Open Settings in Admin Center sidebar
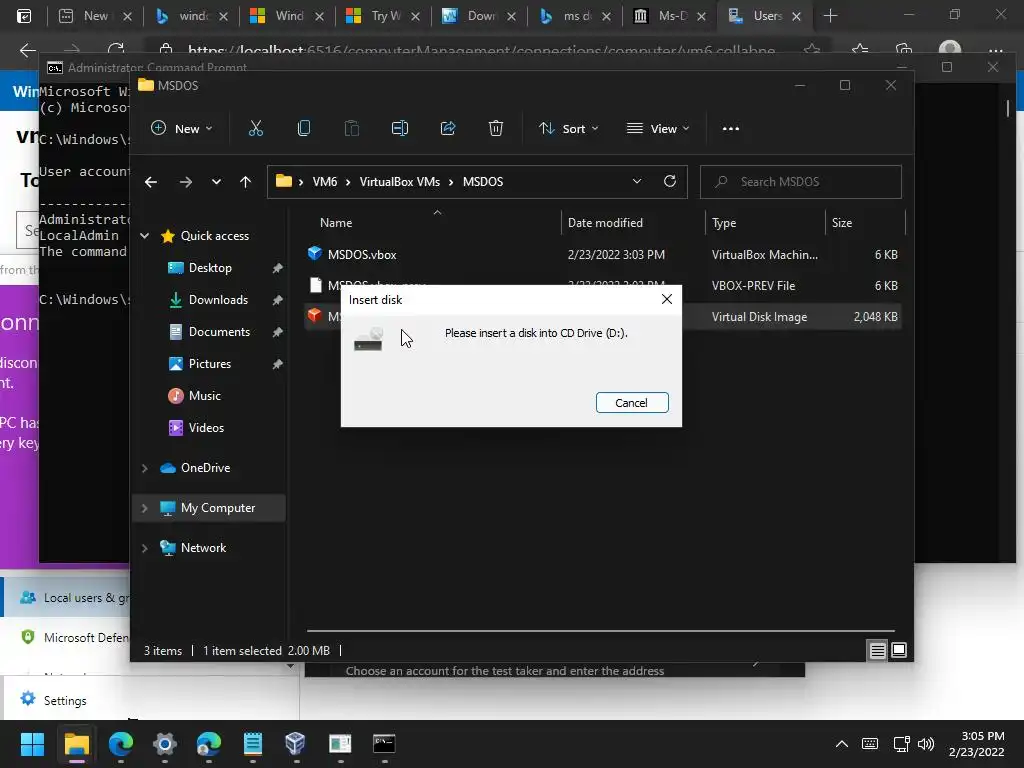The height and width of the screenshot is (768, 1024). (x=65, y=700)
